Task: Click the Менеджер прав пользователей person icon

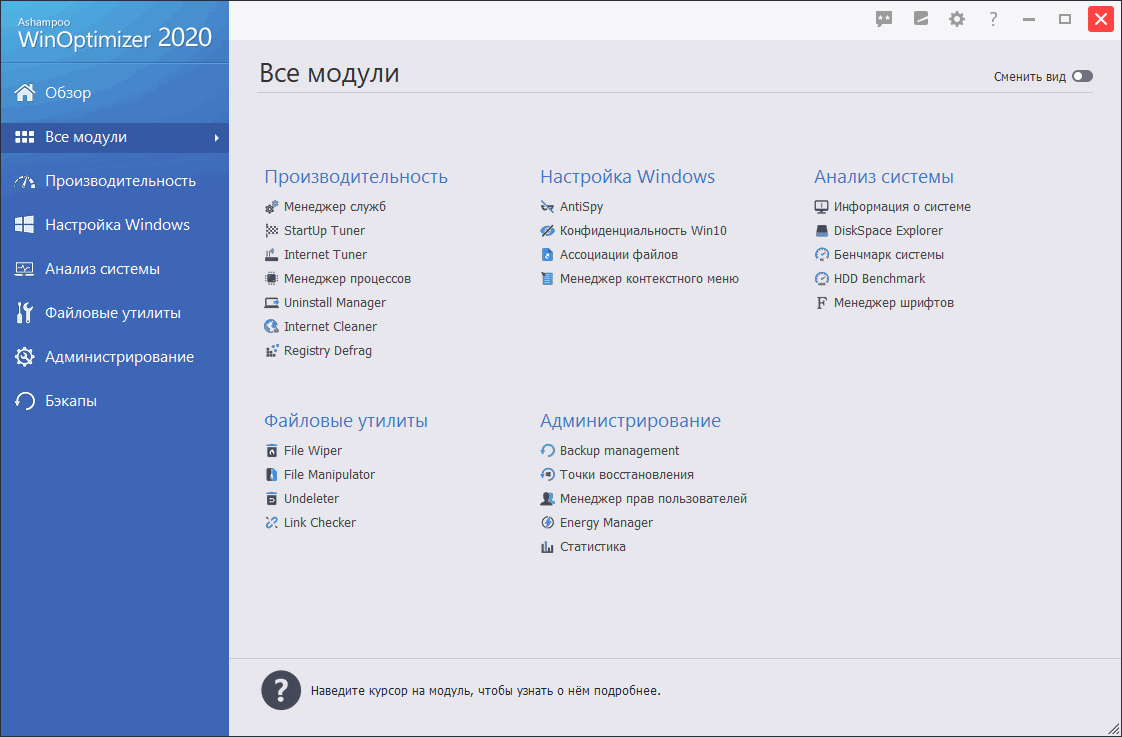Action: [x=547, y=499]
